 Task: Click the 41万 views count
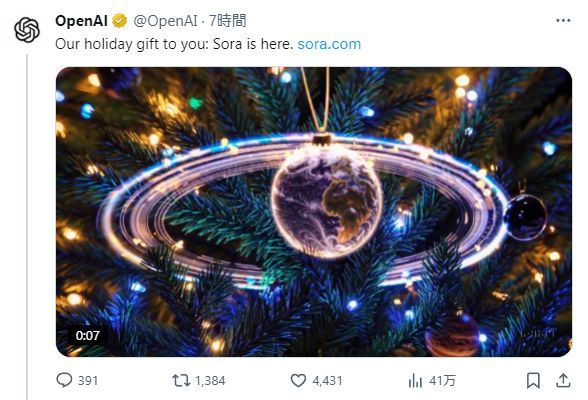click(442, 381)
